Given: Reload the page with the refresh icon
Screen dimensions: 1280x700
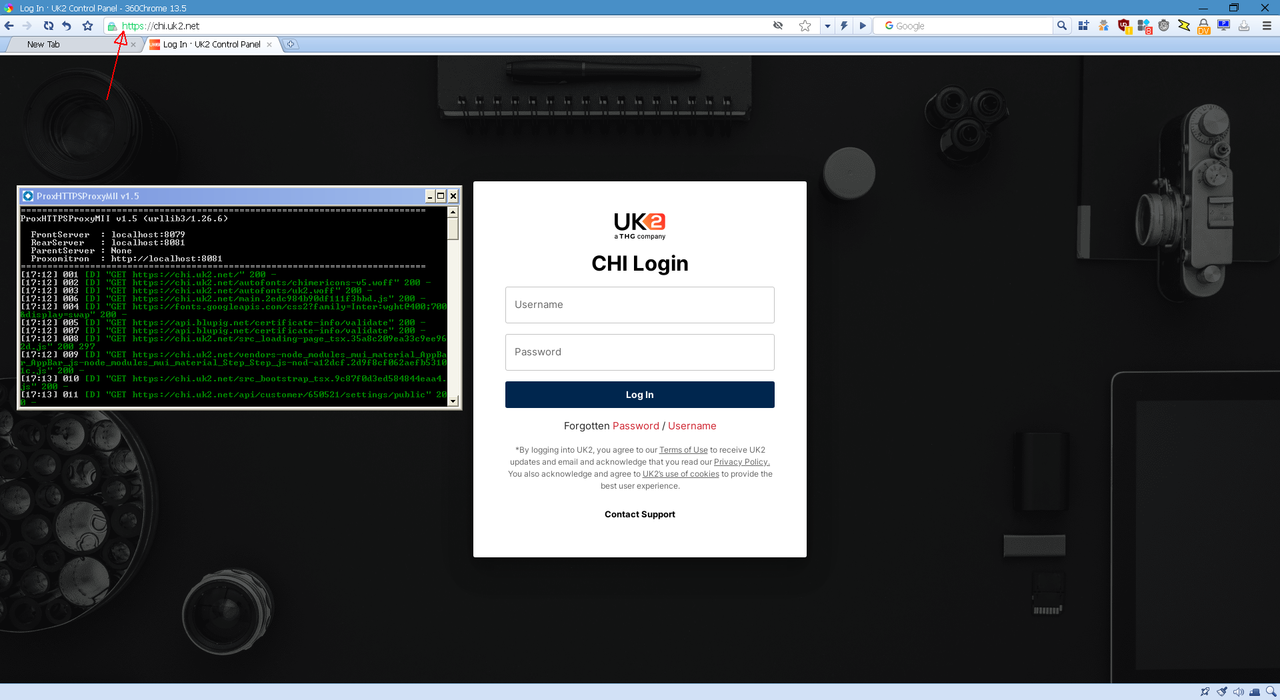Looking at the screenshot, I should [x=48, y=26].
